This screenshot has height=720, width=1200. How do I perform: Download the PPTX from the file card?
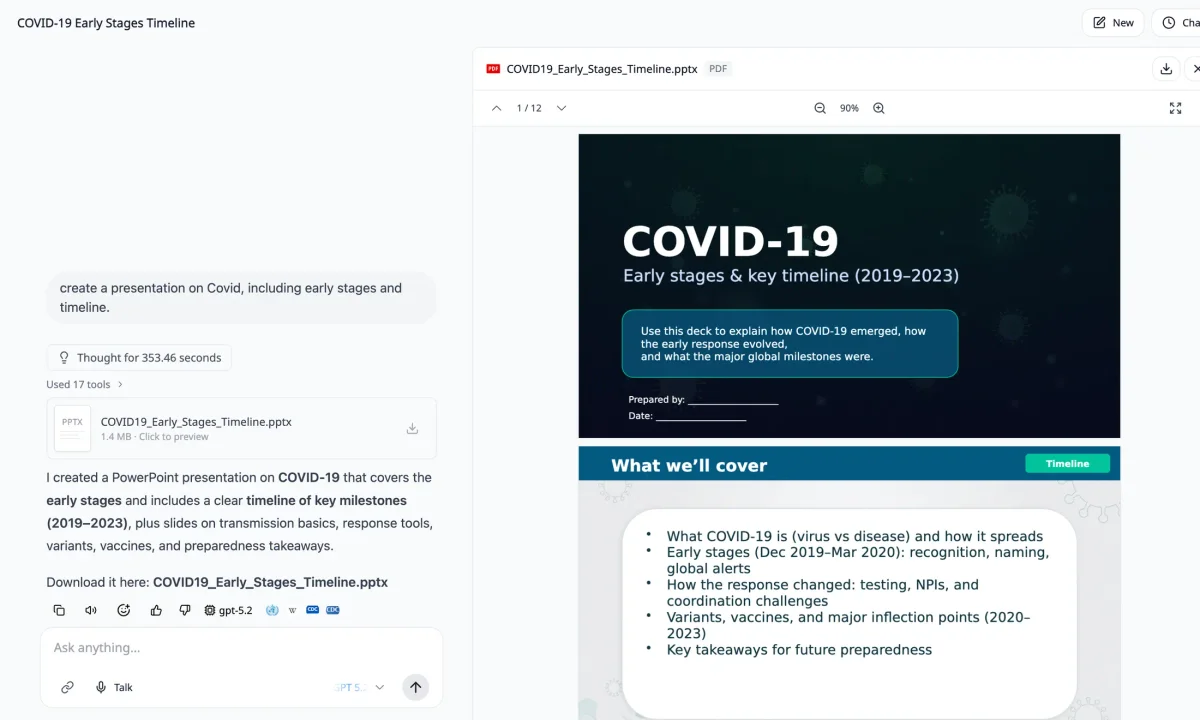(412, 427)
